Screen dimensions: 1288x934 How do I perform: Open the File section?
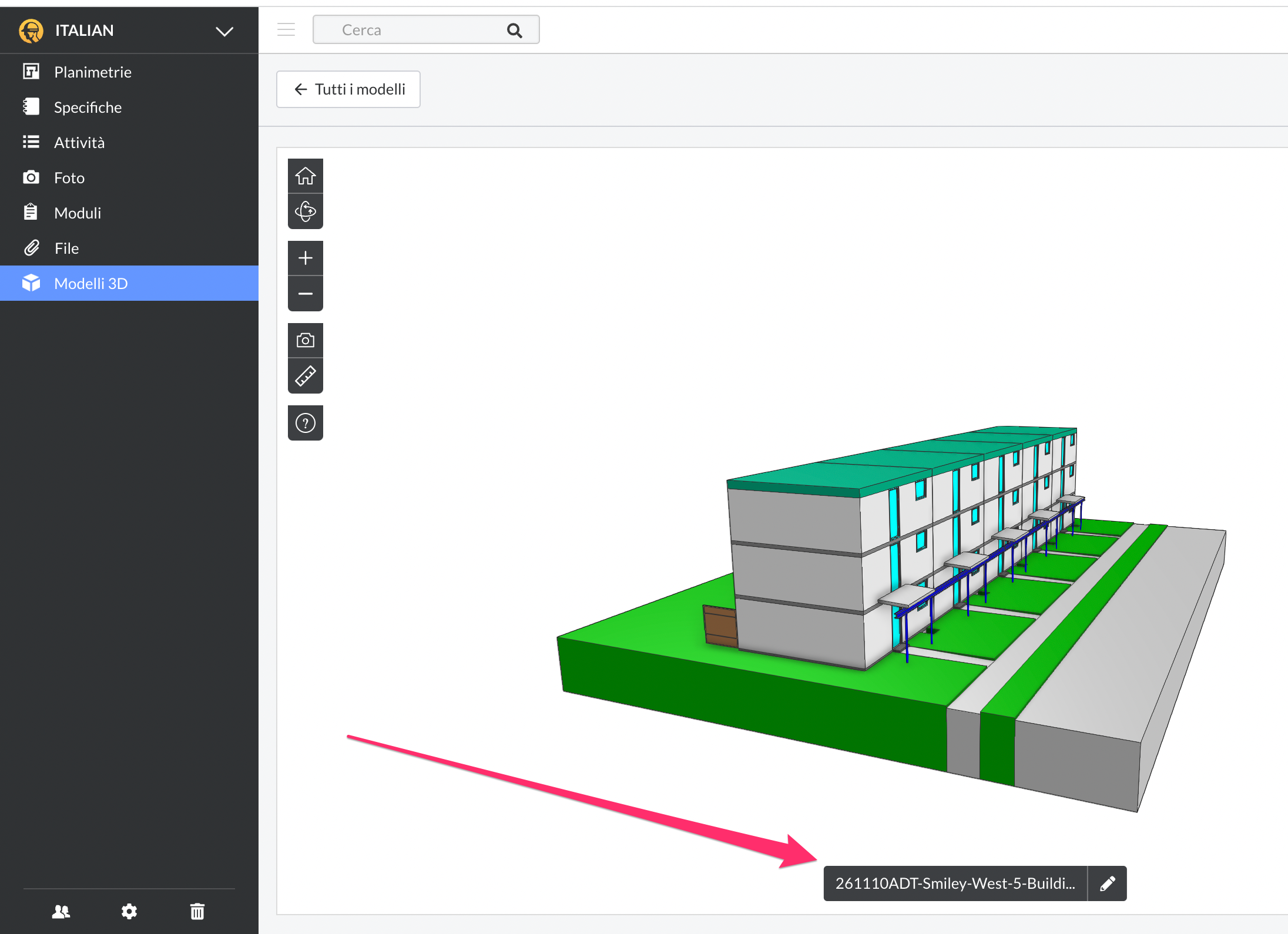[x=129, y=248]
